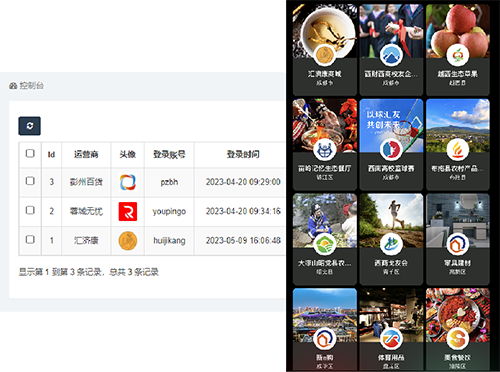
Task: Click the blue mountain logo on 西财 alumni card
Action: 391,55
